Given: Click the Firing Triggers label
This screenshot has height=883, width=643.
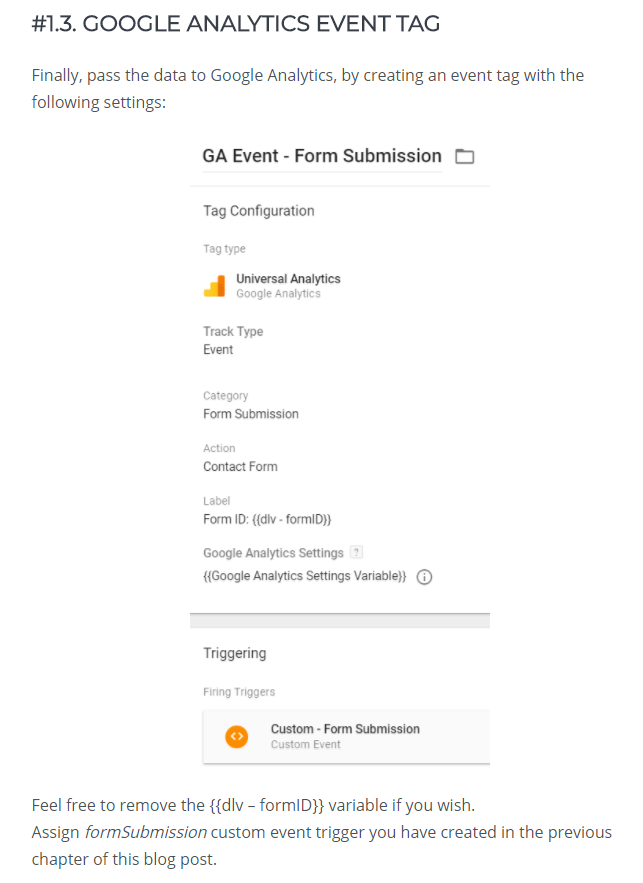Looking at the screenshot, I should pos(239,692).
